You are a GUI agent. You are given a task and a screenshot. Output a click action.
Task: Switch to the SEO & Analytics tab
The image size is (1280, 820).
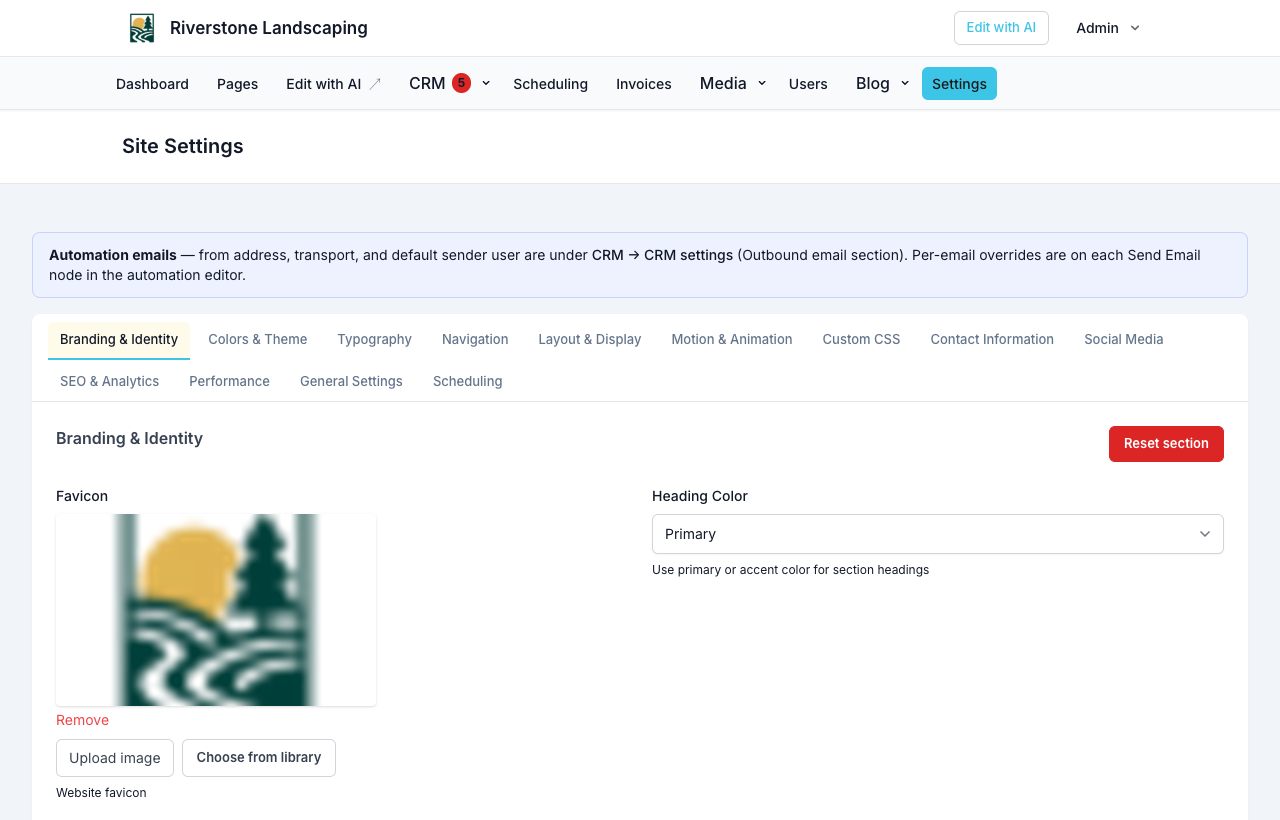pos(109,381)
